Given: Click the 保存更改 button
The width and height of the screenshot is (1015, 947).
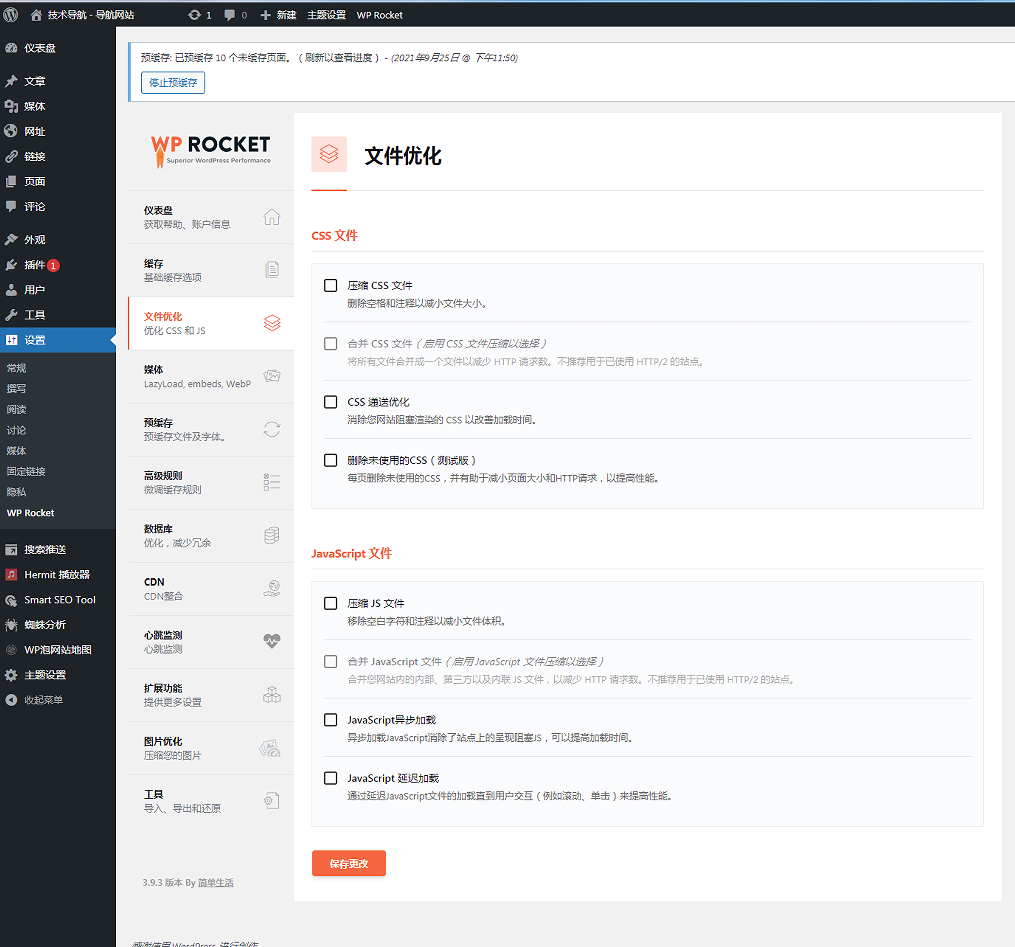Looking at the screenshot, I should [x=348, y=864].
